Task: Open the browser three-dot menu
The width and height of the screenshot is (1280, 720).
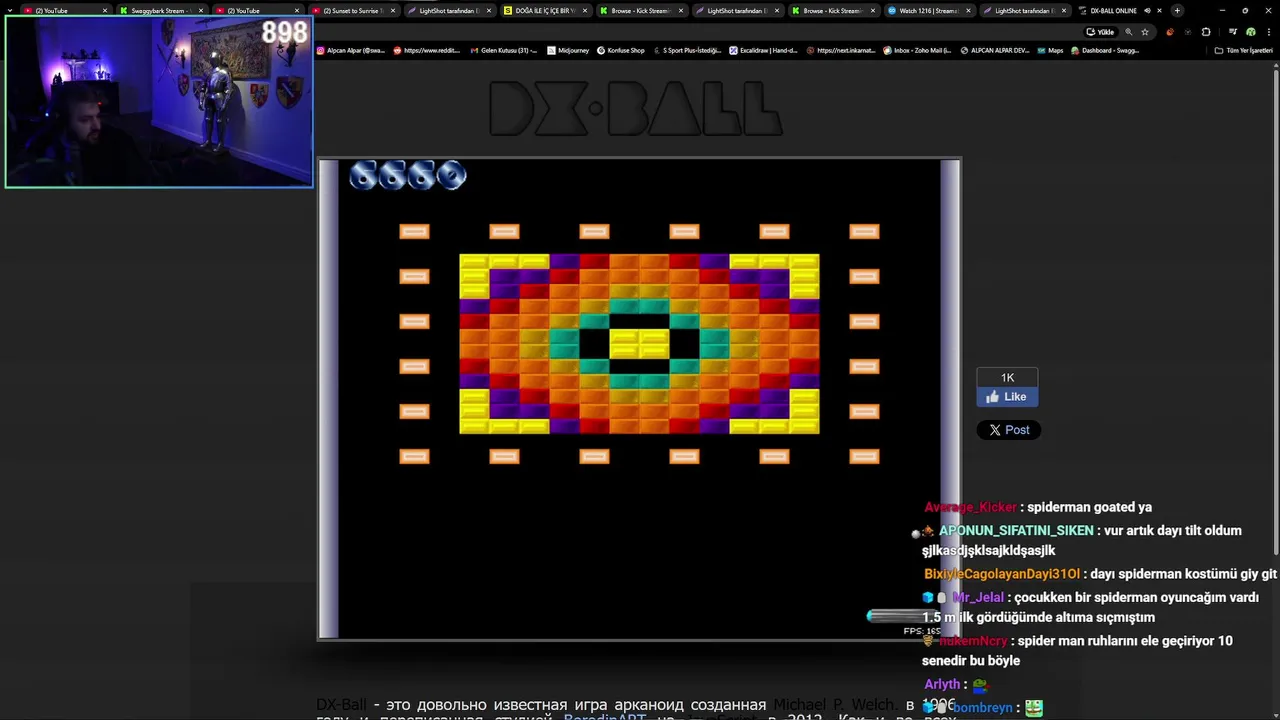Action: click(1268, 32)
